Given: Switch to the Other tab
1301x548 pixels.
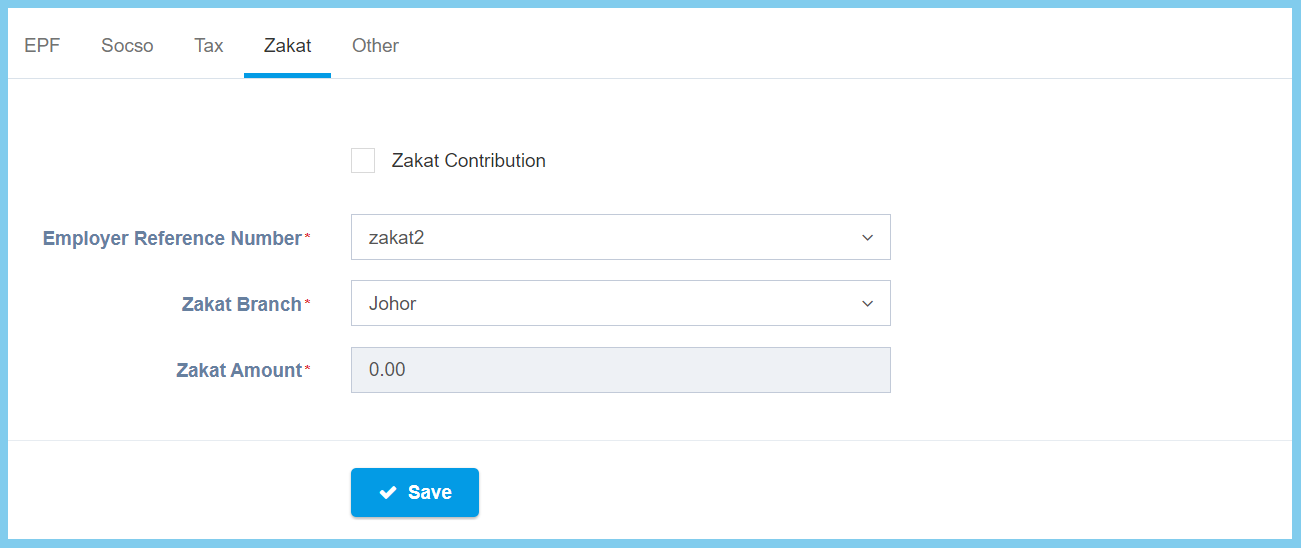Looking at the screenshot, I should pyautogui.click(x=375, y=46).
